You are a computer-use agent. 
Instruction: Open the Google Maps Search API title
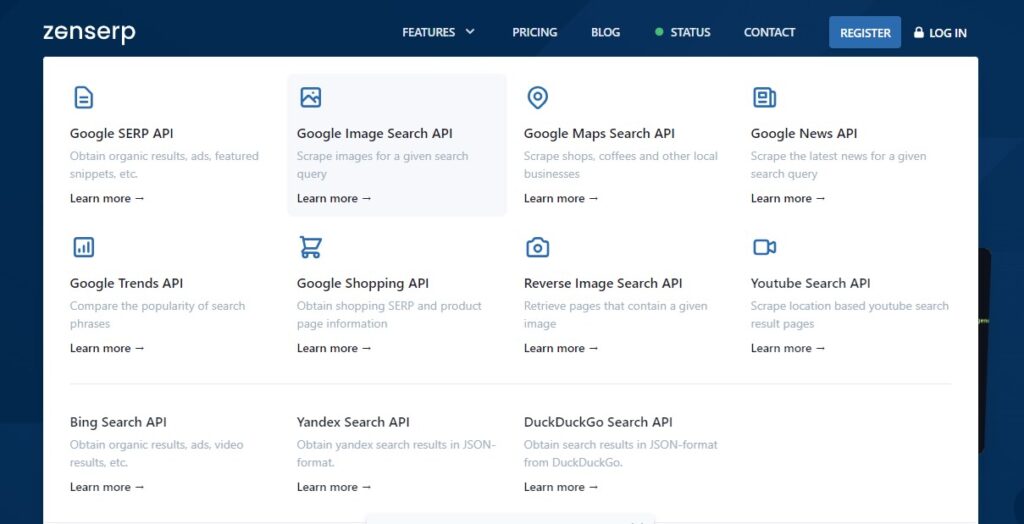[599, 133]
